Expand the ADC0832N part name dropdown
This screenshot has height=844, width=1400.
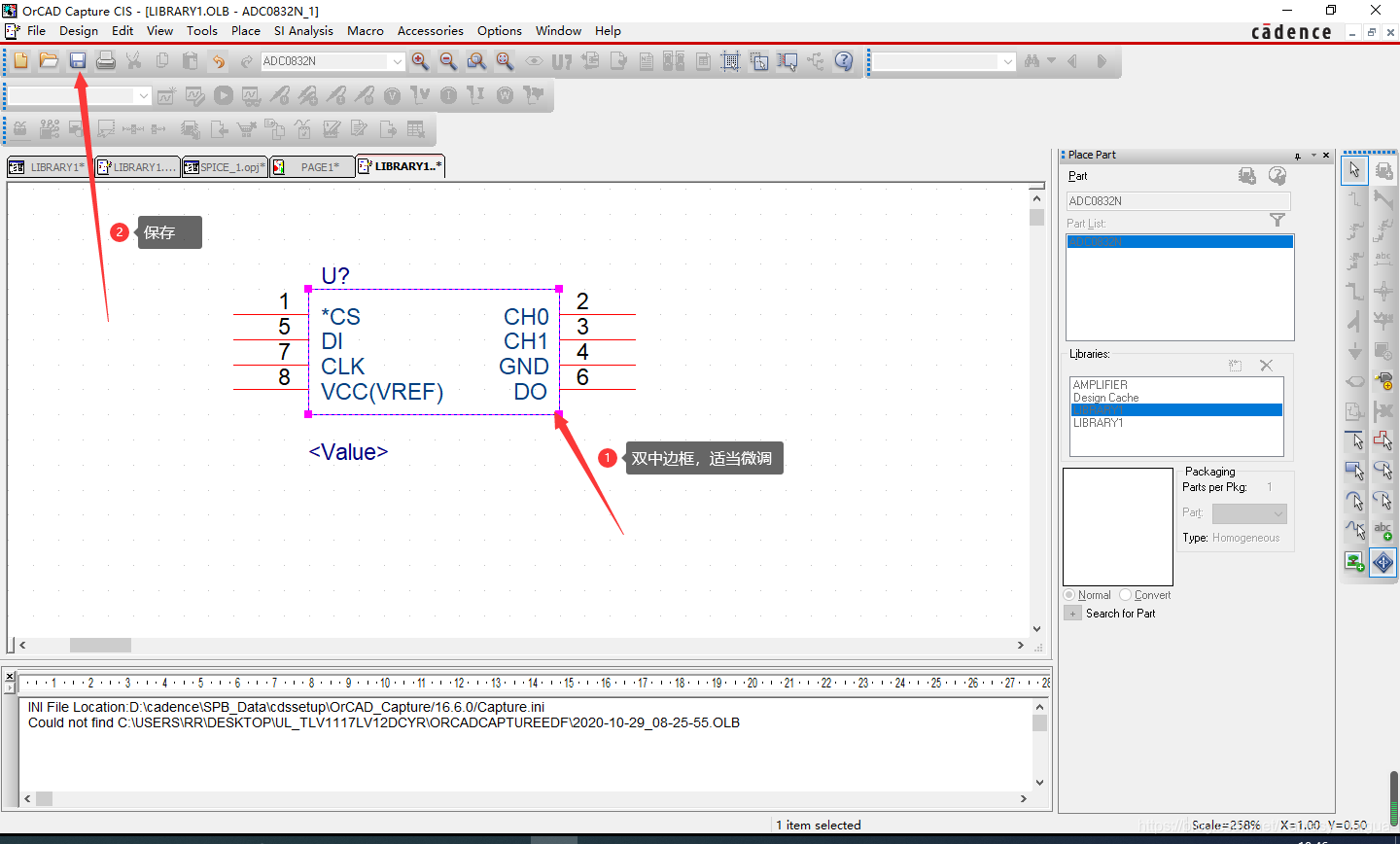click(x=397, y=61)
